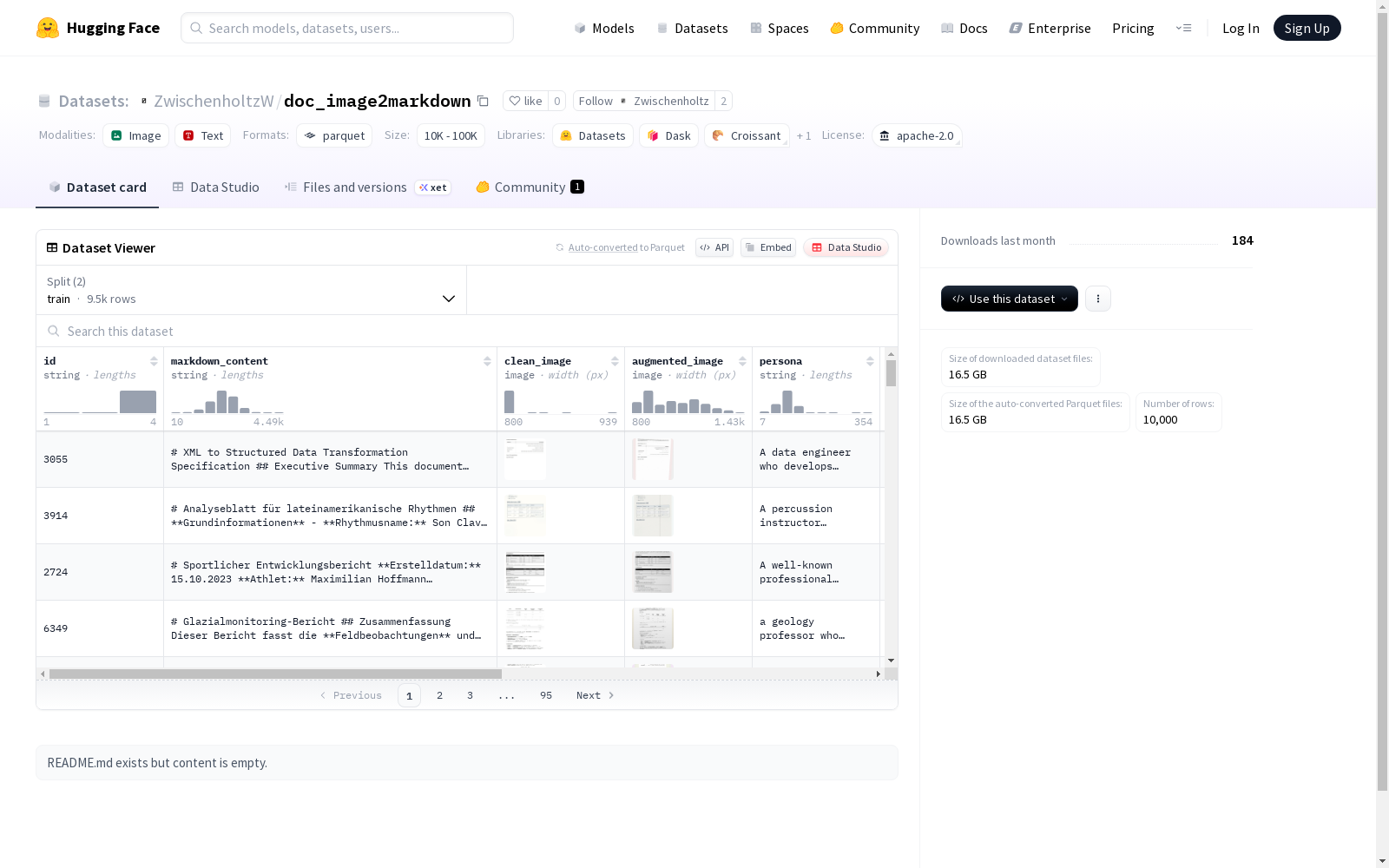Viewport: 1389px width, 868px height.
Task: Open the Community nav item
Action: pos(874,28)
